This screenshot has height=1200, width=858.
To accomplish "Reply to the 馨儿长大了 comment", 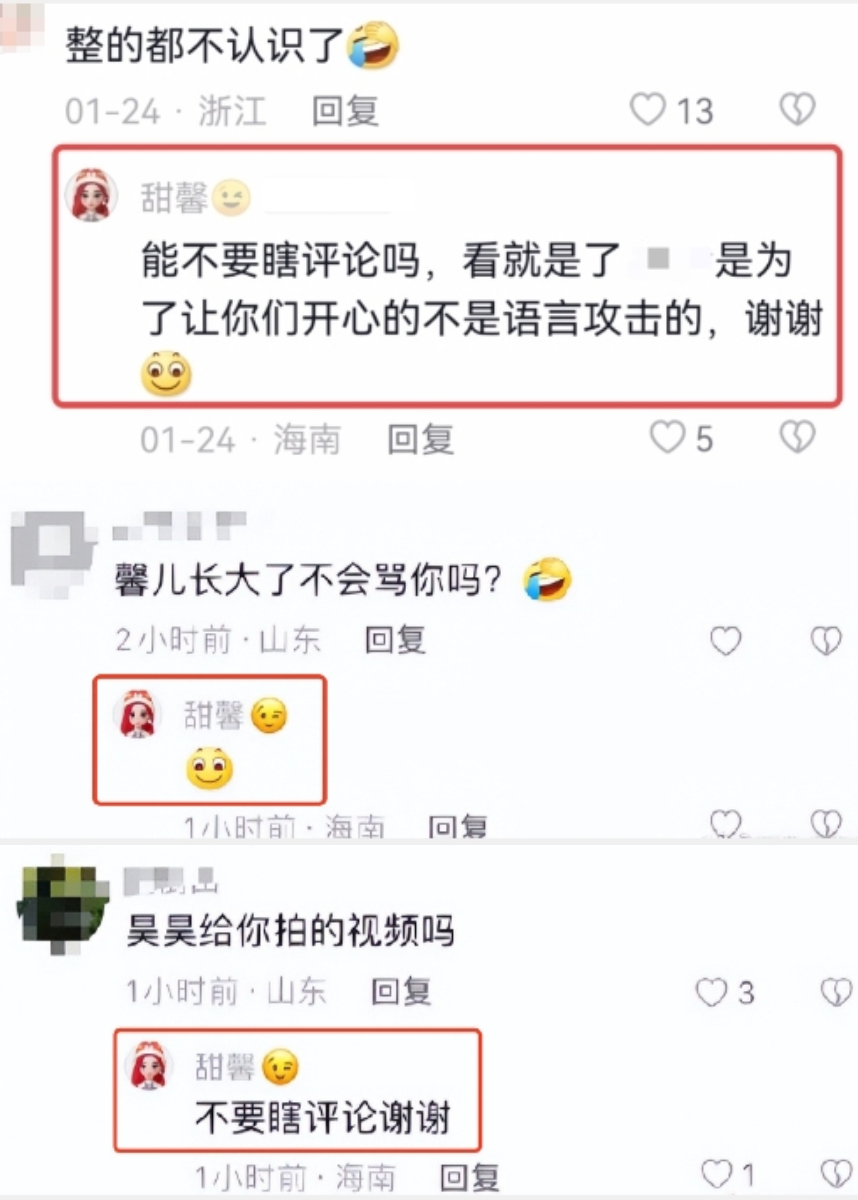I will (x=396, y=640).
